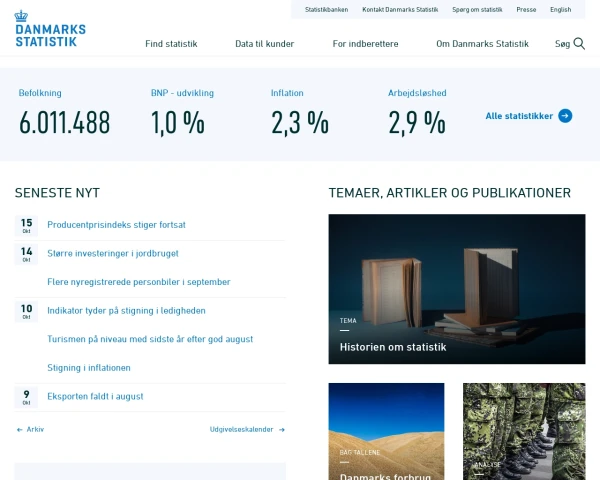This screenshot has height=480, width=600.
Task: Open the Statistikbanken link
Action: click(x=325, y=9)
